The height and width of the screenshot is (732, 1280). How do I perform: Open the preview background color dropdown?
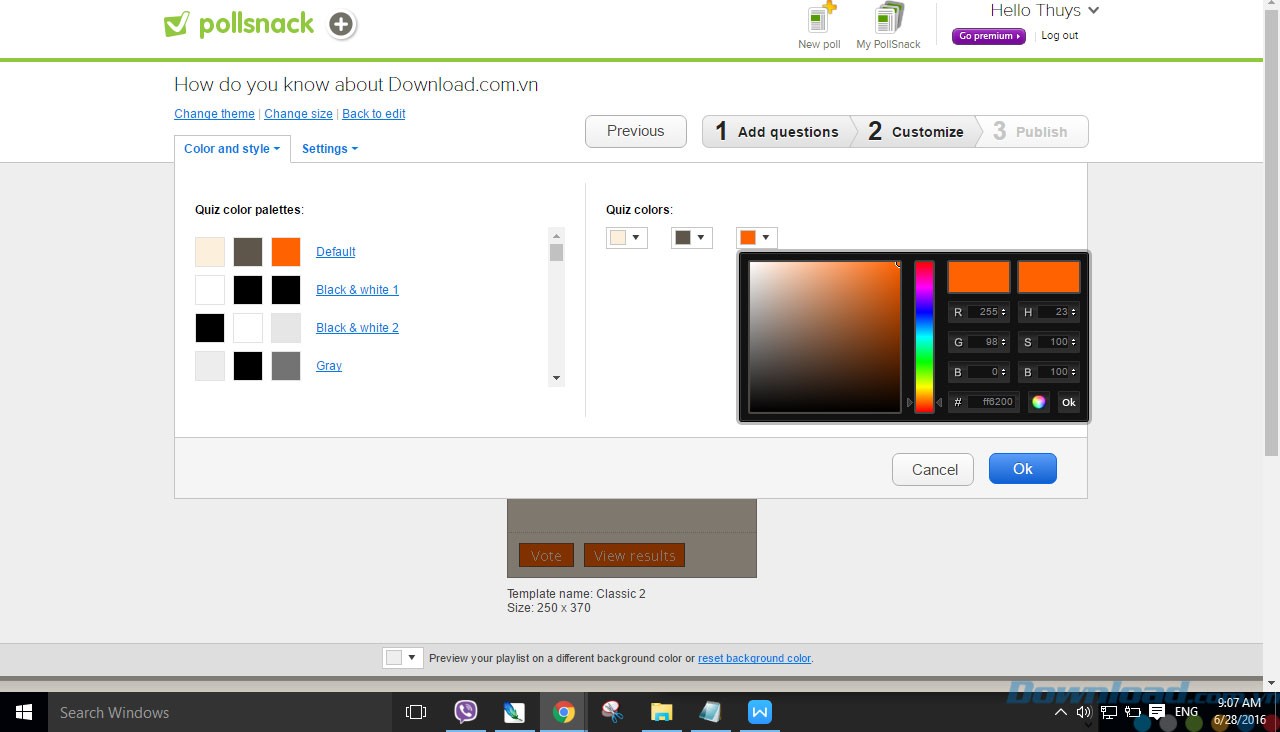point(402,657)
